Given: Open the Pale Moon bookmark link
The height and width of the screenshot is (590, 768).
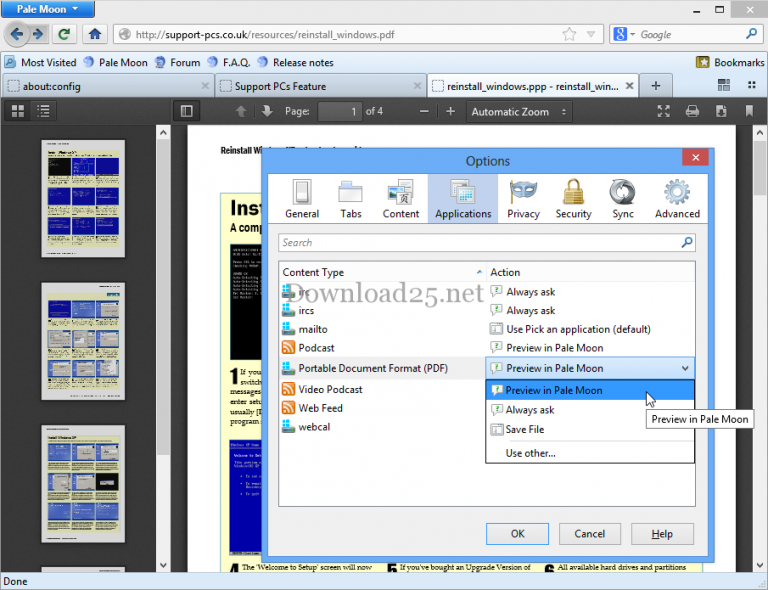Looking at the screenshot, I should (116, 63).
